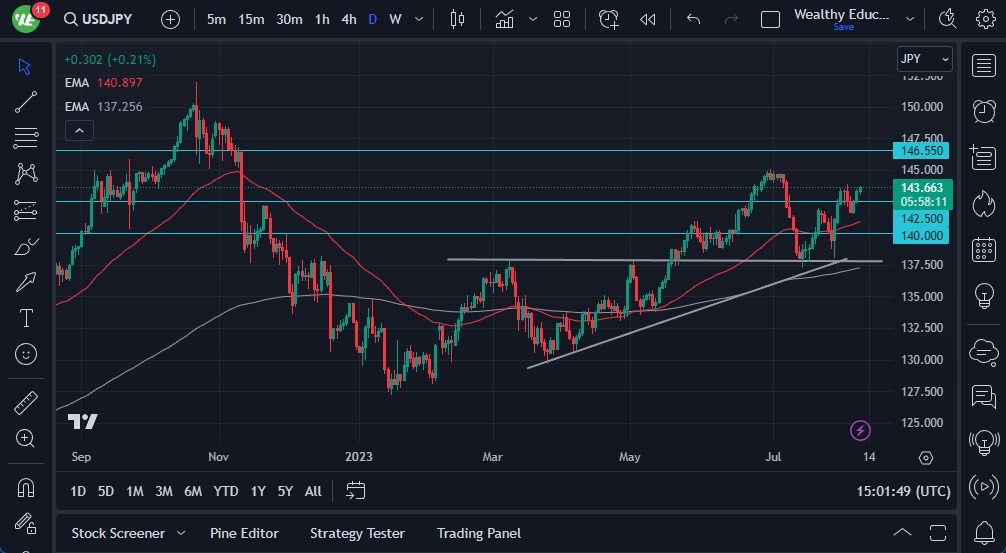The image size is (1006, 553).
Task: Open the ruler measure tool
Action: 26,403
